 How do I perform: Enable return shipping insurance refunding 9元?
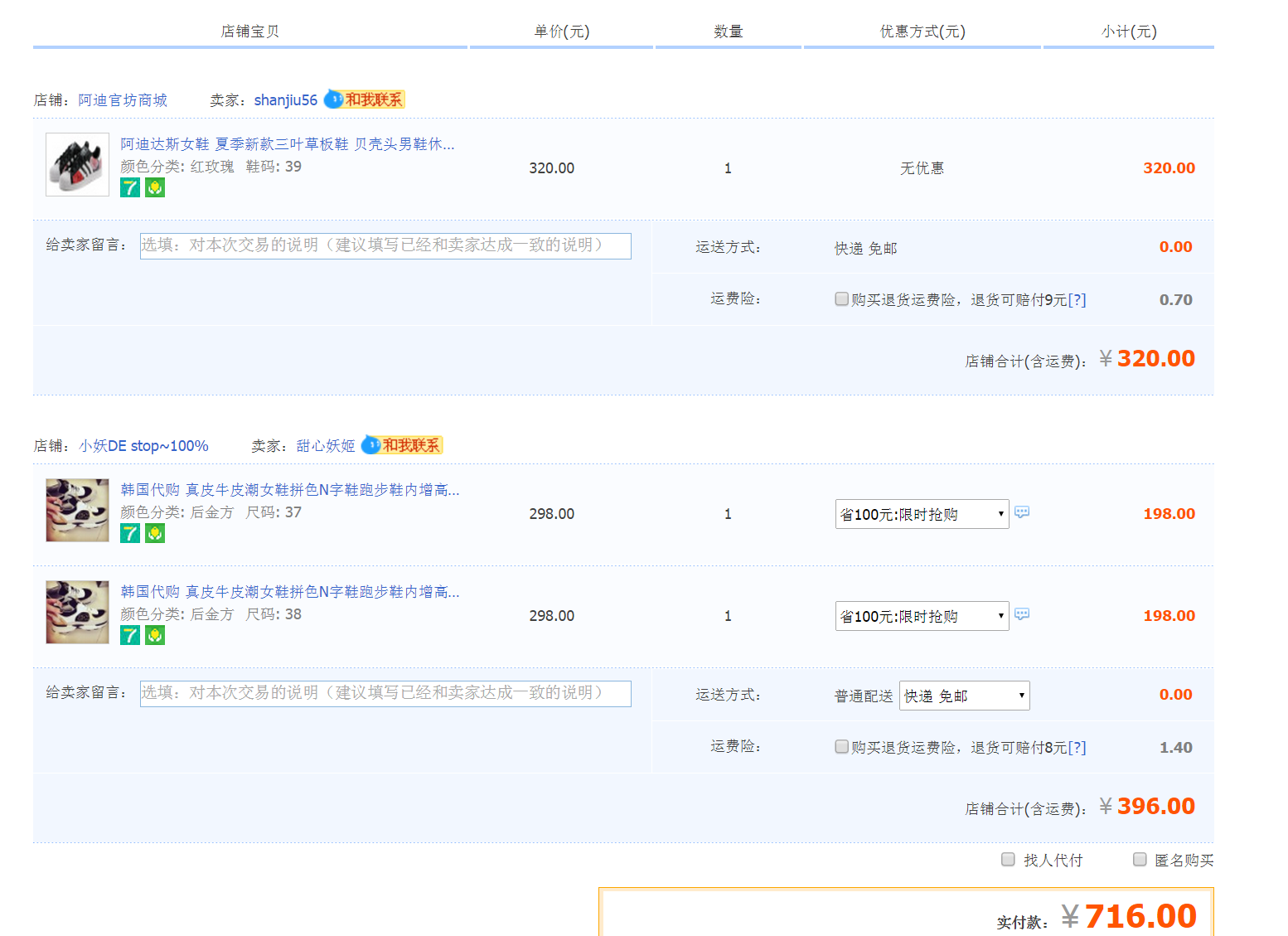click(841, 298)
